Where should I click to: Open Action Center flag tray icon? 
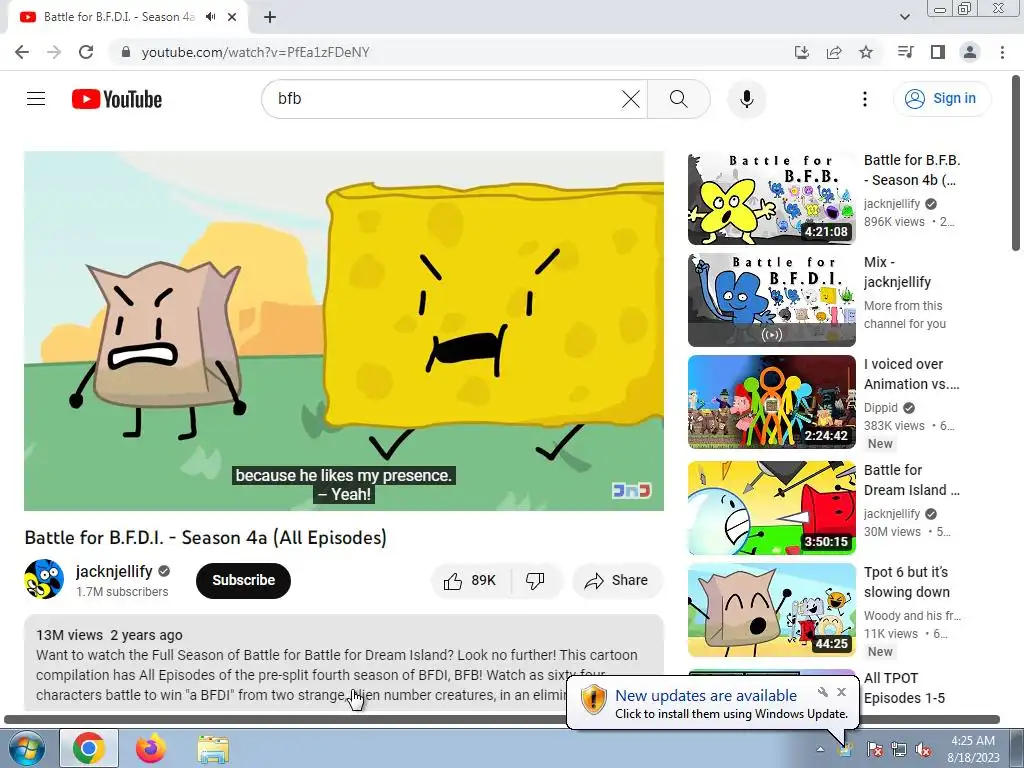[874, 749]
